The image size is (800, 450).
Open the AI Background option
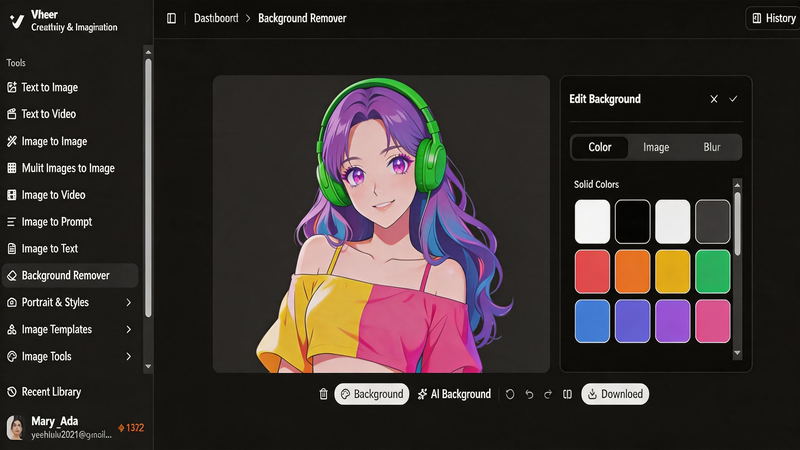point(454,394)
